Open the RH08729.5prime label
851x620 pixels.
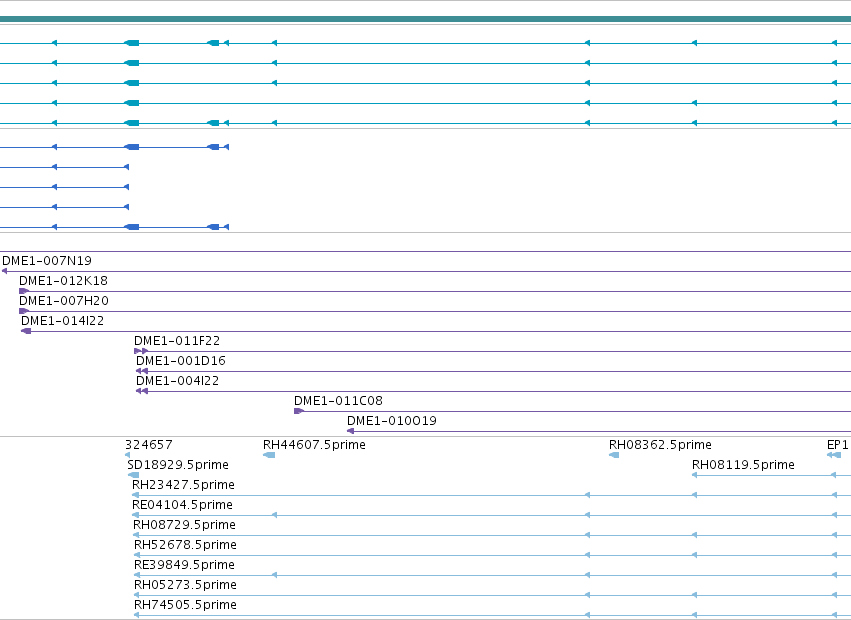coord(185,526)
